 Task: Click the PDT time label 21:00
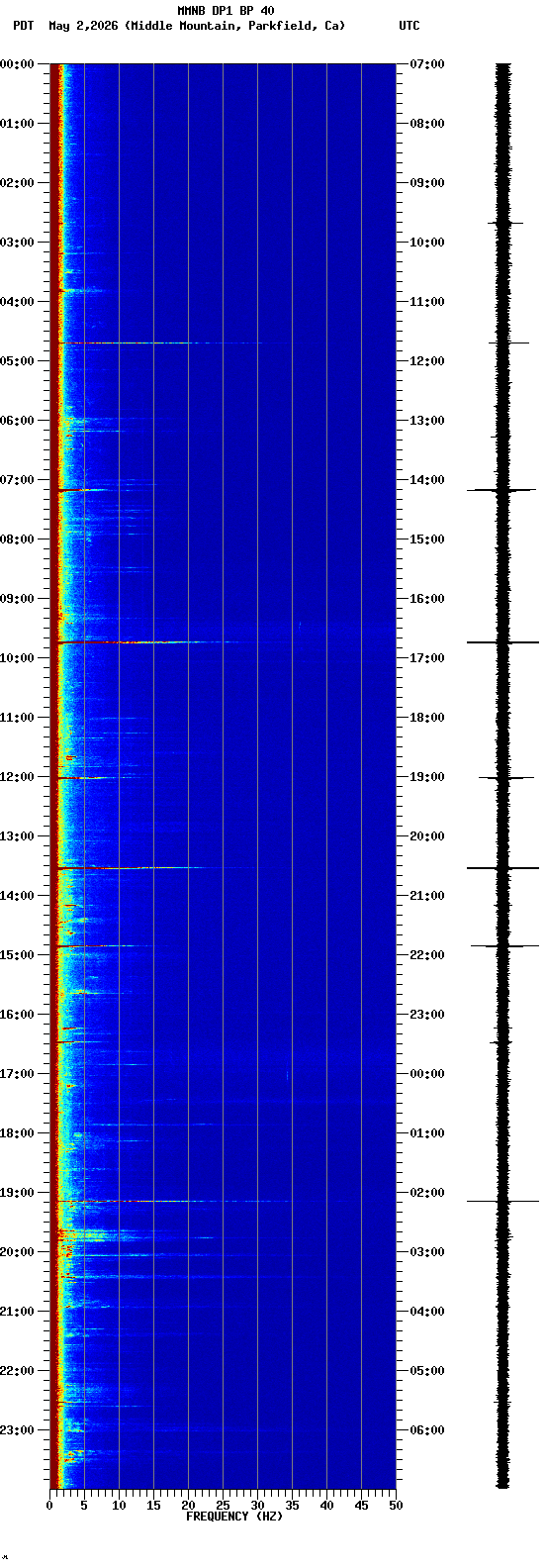point(17,1312)
